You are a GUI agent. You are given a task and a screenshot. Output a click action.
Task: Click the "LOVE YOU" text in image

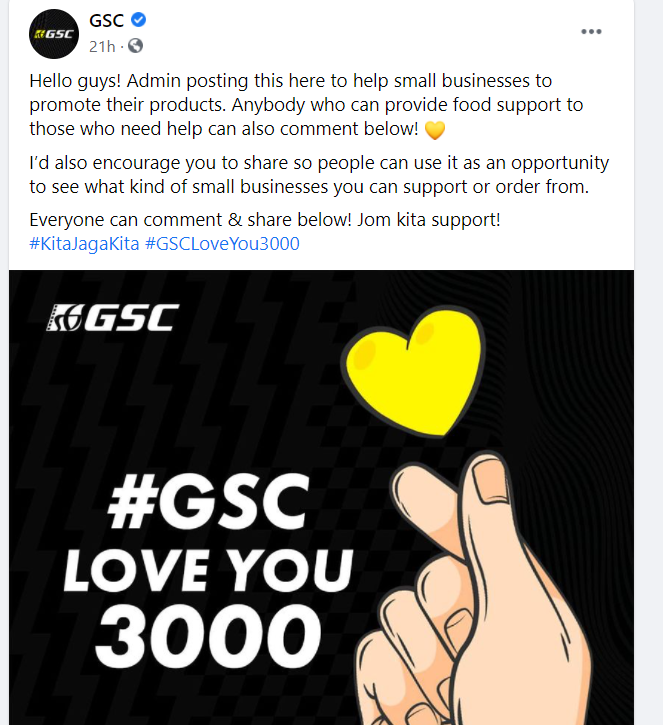(x=208, y=571)
